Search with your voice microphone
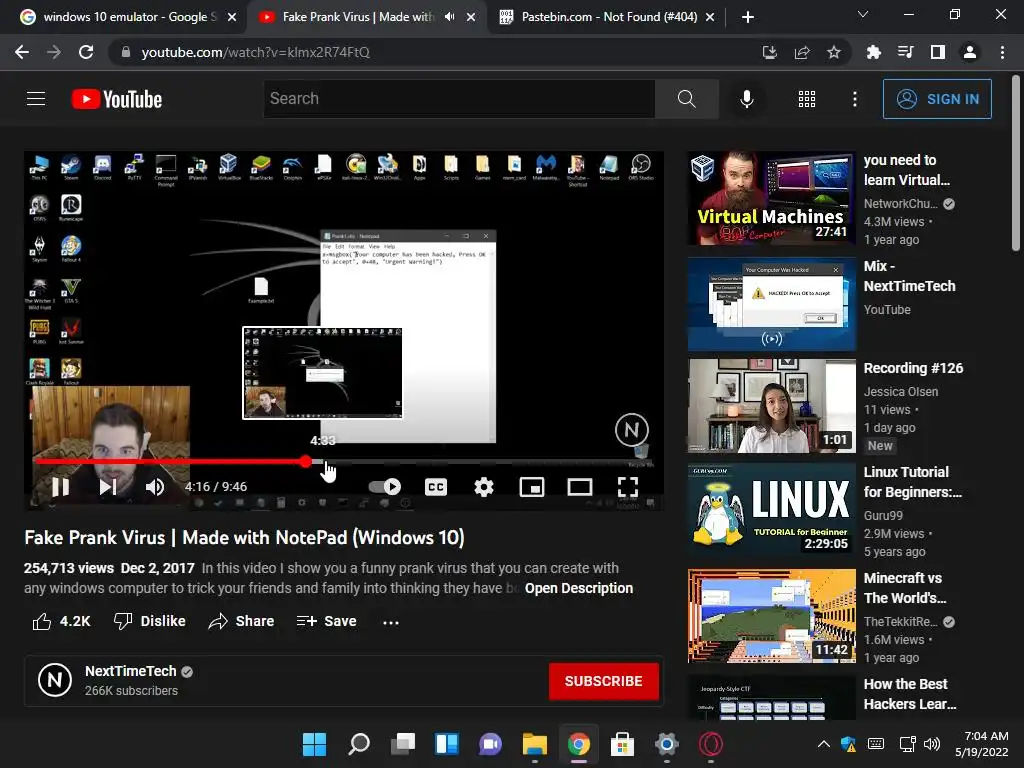This screenshot has width=1024, height=768. click(747, 99)
